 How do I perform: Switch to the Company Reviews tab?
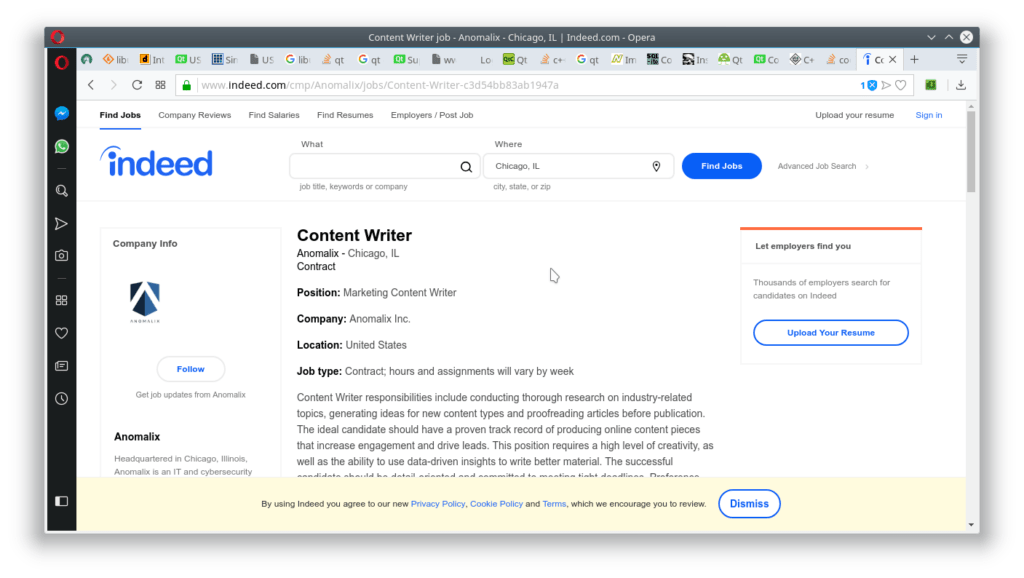(x=194, y=115)
